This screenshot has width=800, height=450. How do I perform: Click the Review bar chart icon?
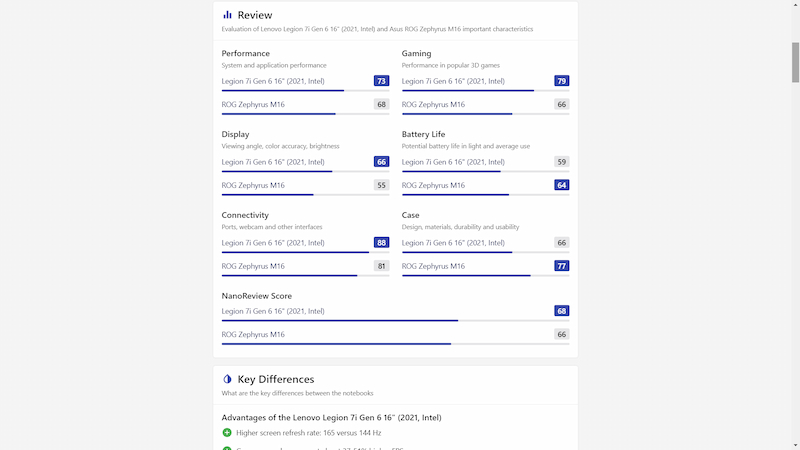(227, 15)
